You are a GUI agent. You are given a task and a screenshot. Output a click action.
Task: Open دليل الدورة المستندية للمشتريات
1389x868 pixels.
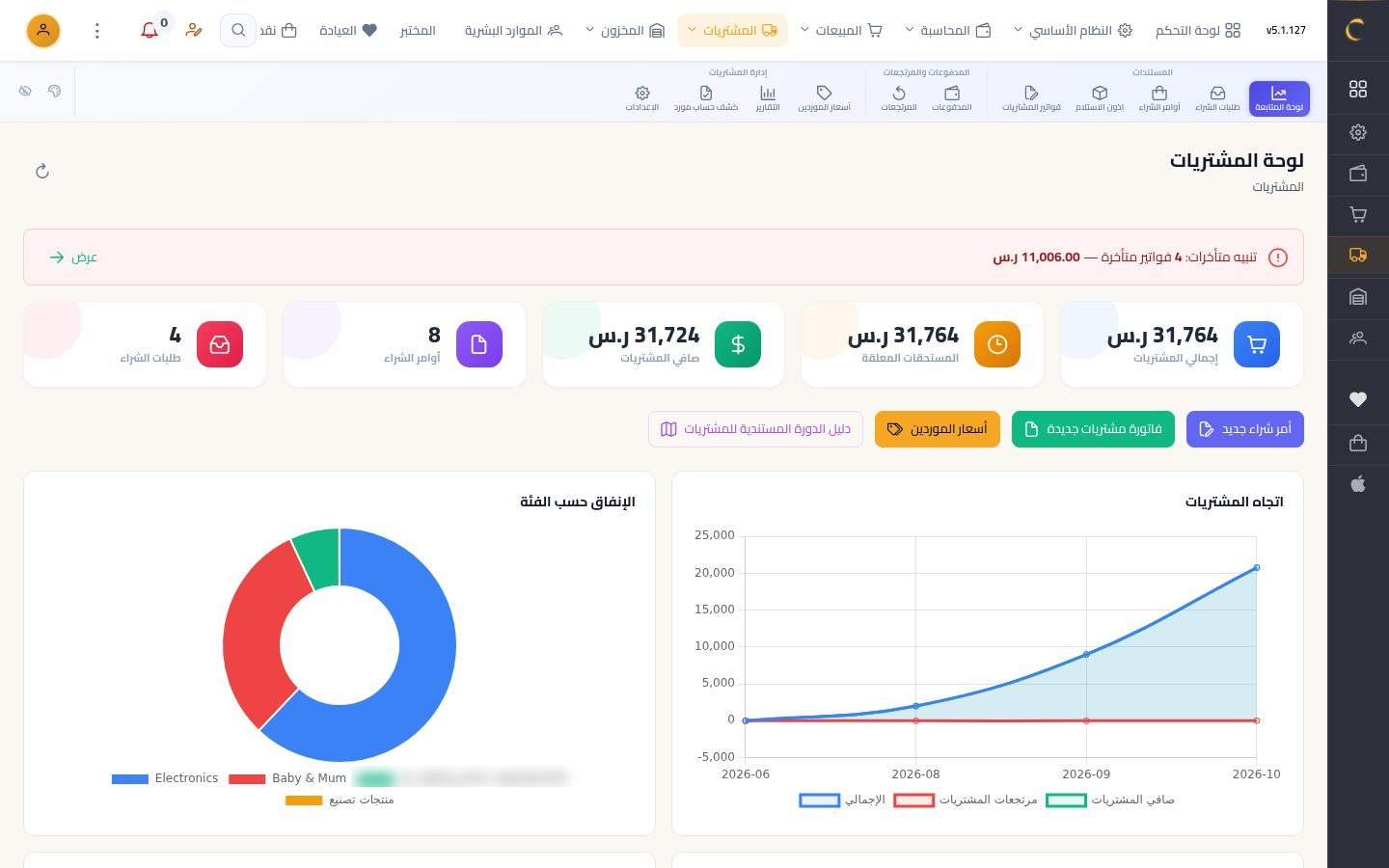(x=755, y=429)
